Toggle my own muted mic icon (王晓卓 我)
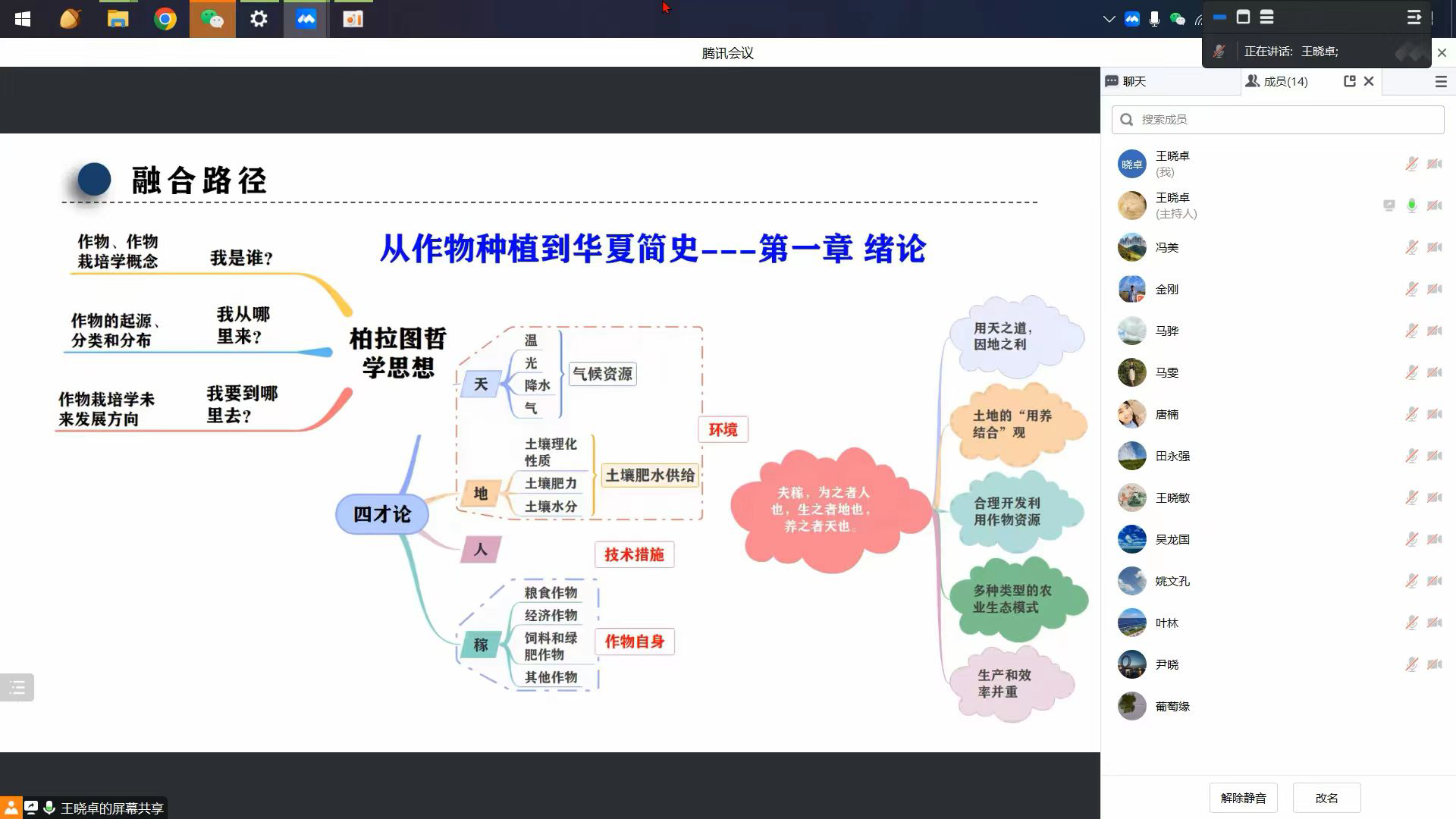Image resolution: width=1456 pixels, height=819 pixels. pyautogui.click(x=1411, y=164)
